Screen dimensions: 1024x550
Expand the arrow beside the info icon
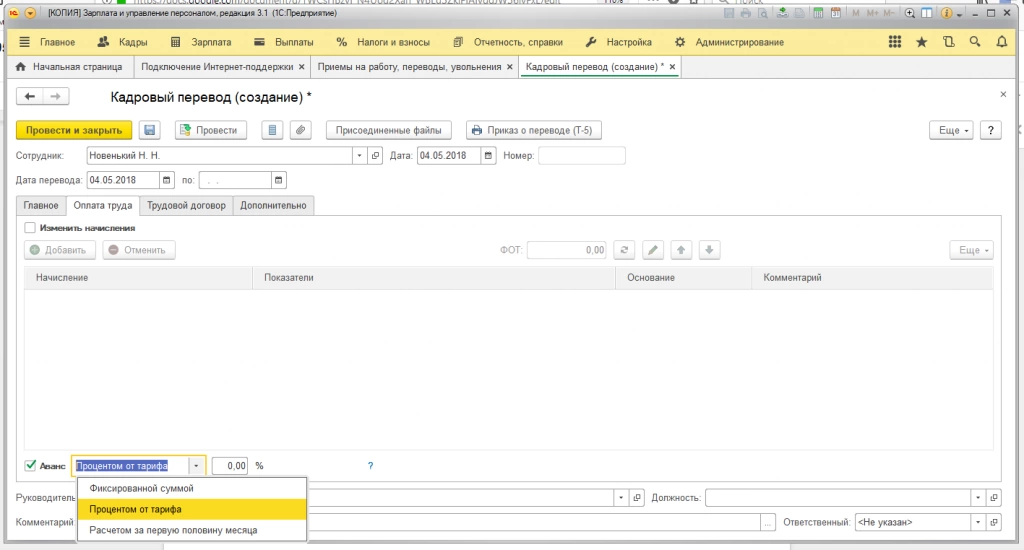pyautogui.click(x=959, y=14)
